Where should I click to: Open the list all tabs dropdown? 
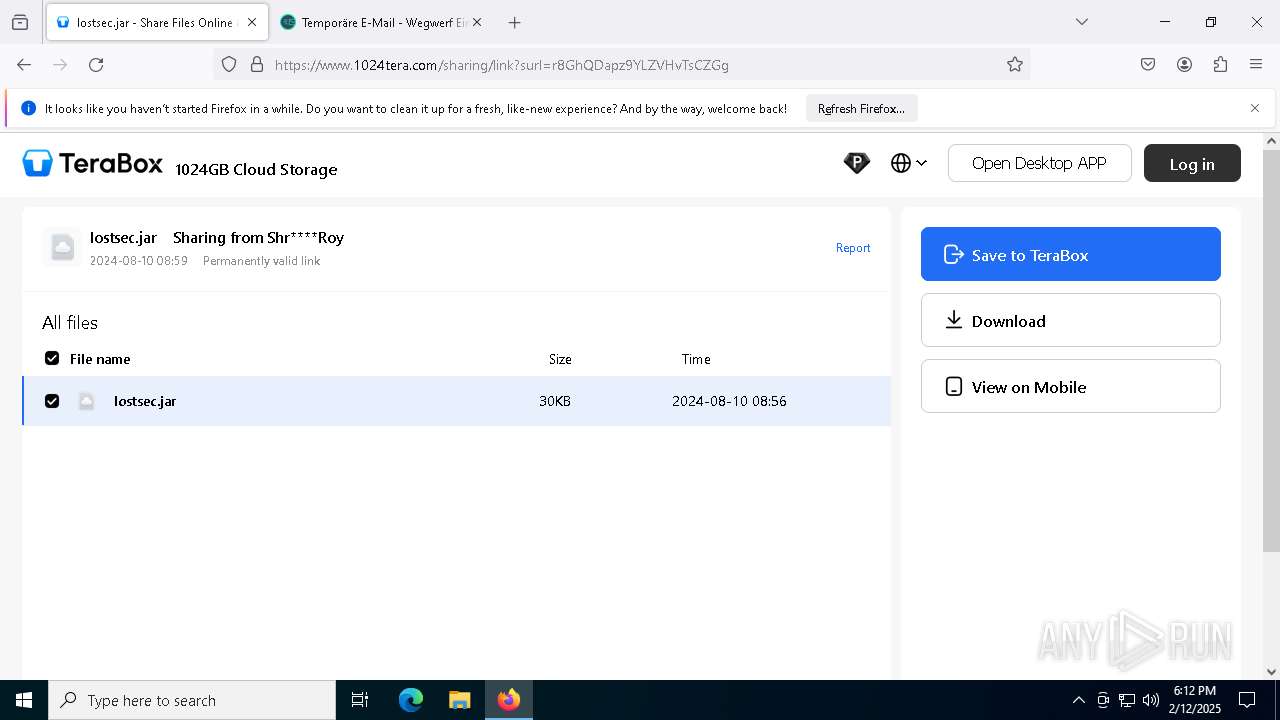point(1081,22)
